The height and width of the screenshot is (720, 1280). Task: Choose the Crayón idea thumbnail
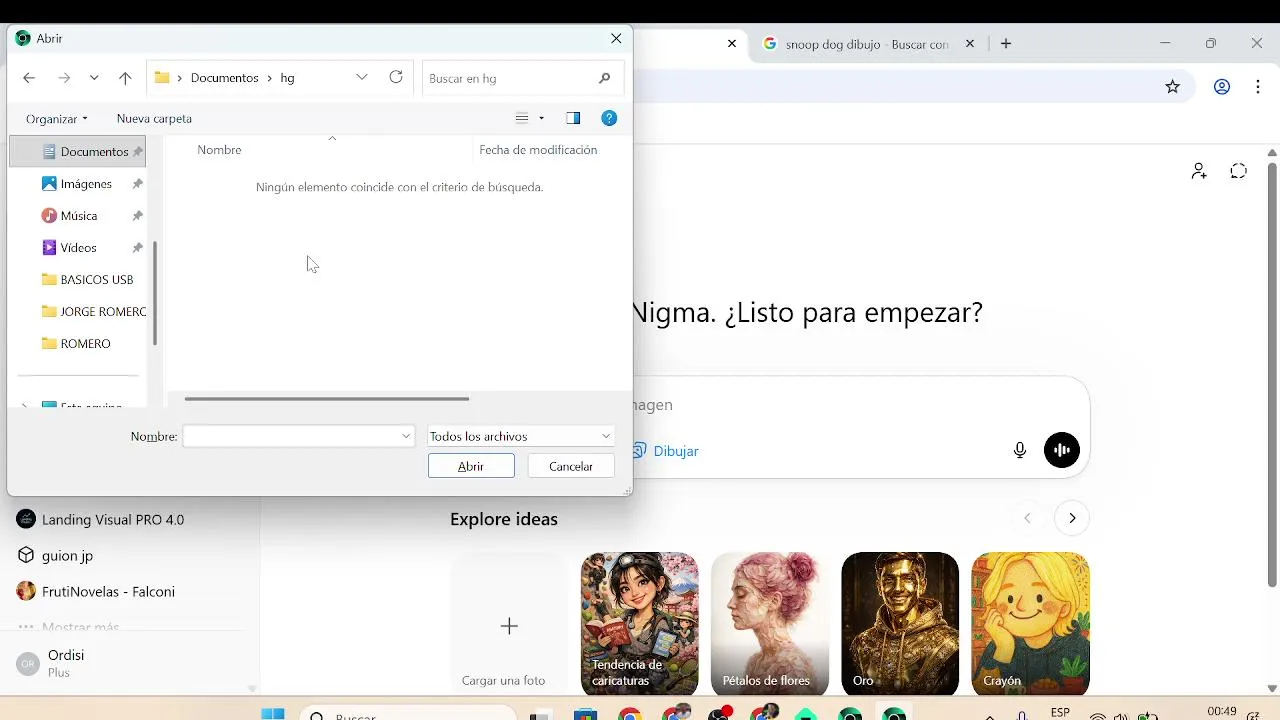pos(1030,624)
